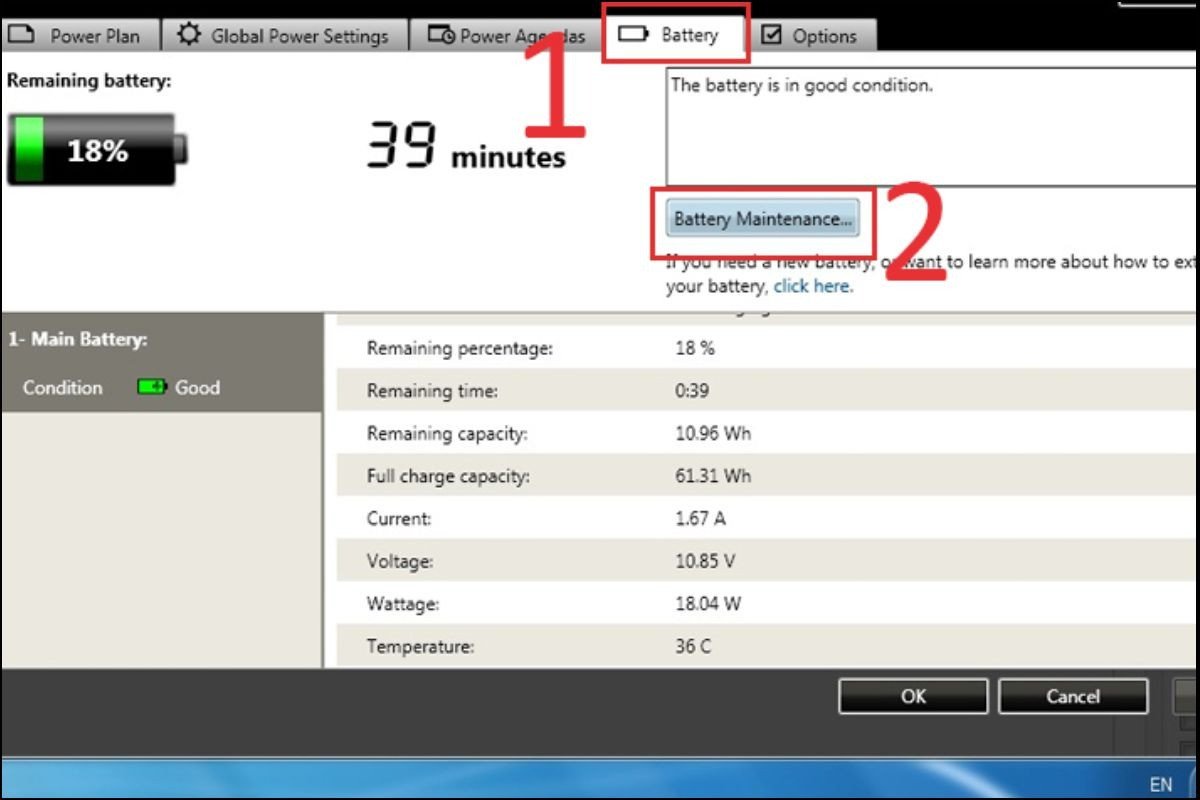Viewport: 1200px width, 800px height.
Task: Click the EN language indicator in taskbar
Action: (1160, 783)
